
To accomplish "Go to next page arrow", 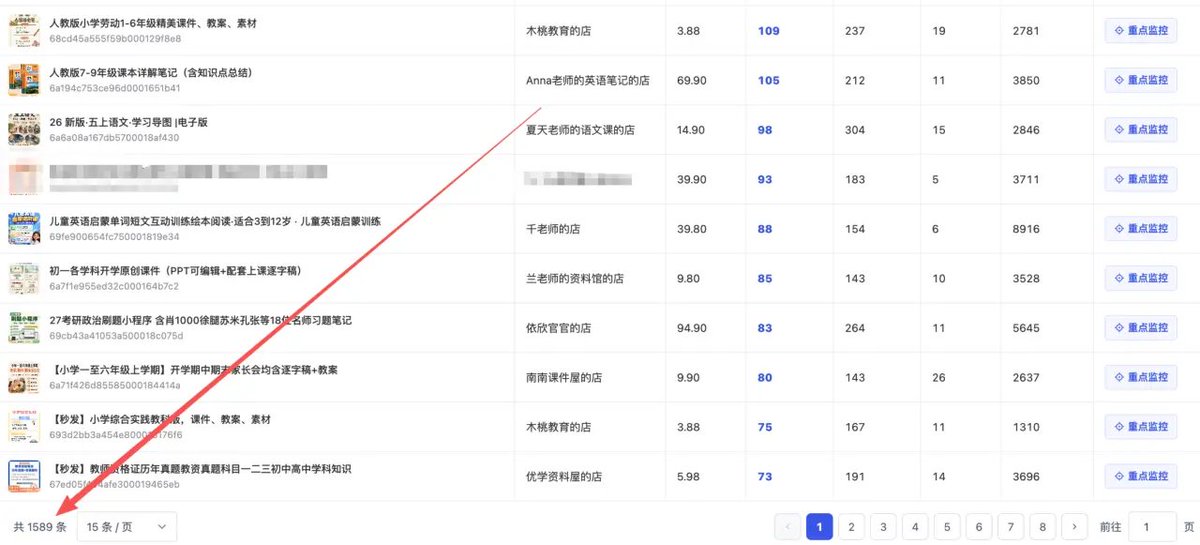I will click(1075, 526).
